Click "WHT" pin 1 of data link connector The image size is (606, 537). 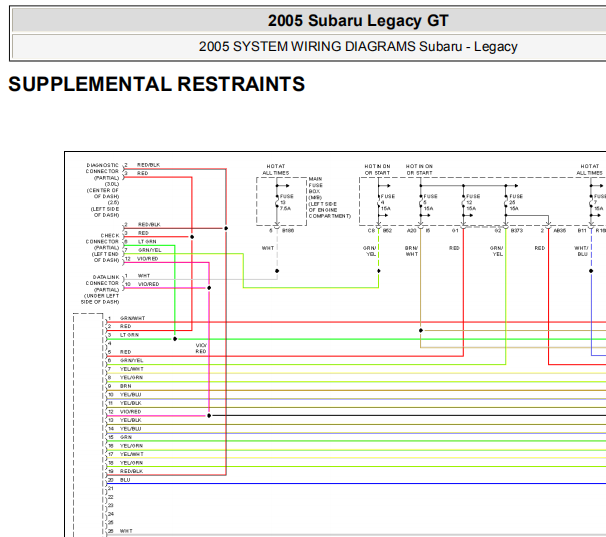144,276
